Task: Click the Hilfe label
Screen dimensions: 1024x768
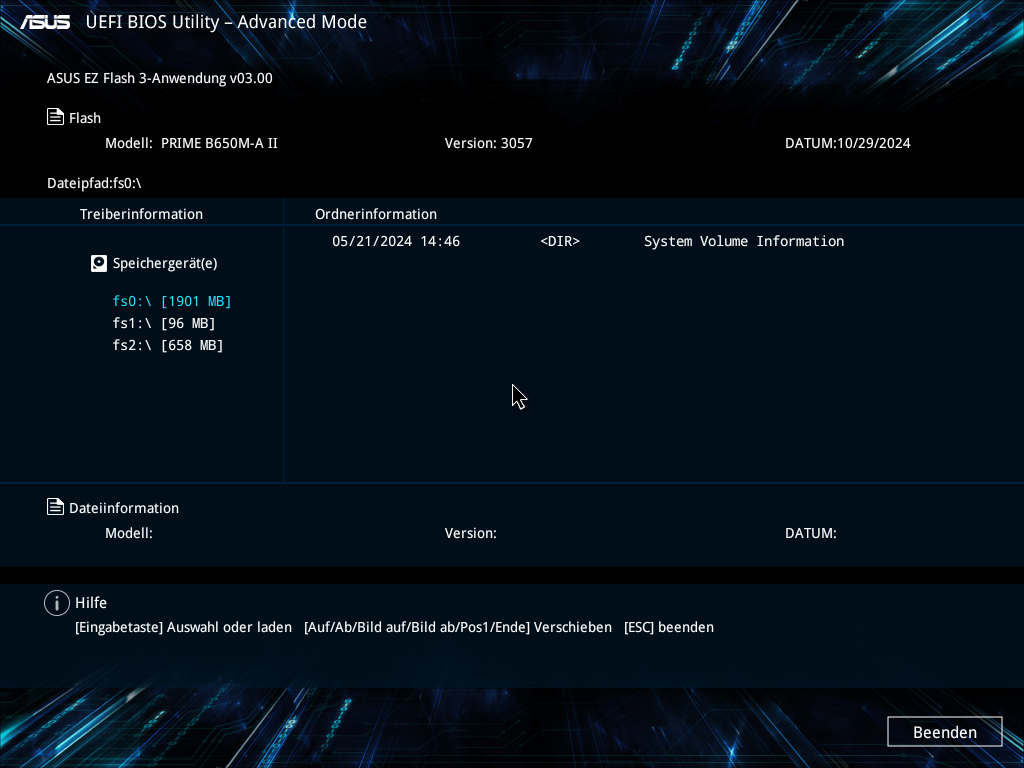Action: (x=91, y=603)
